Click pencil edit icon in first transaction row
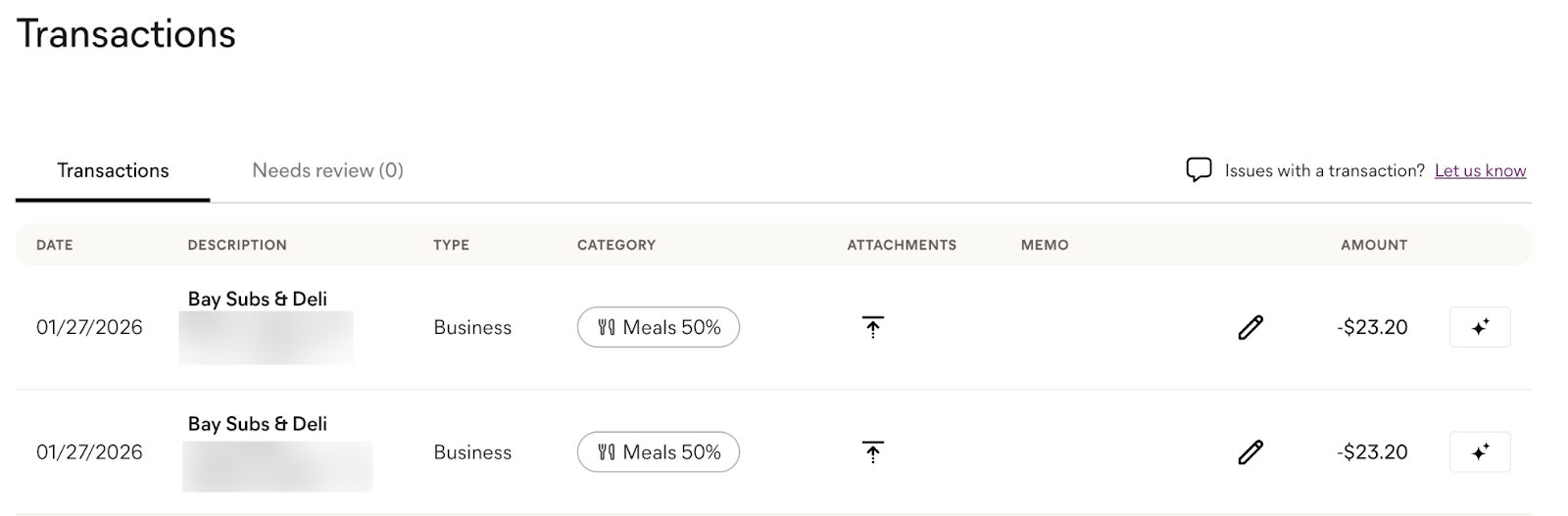Viewport: 1568px width, 516px height. coord(1250,327)
